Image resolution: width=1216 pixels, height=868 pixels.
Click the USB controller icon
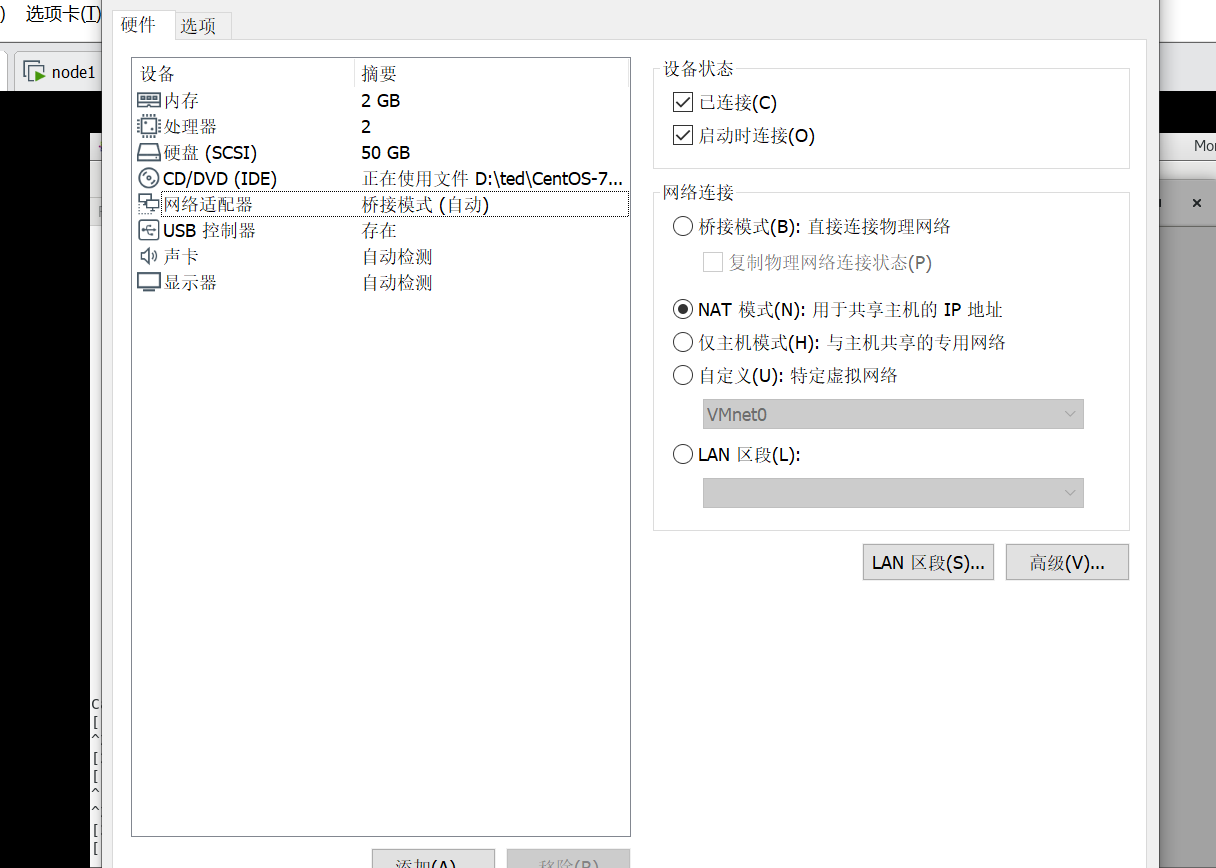(x=148, y=231)
